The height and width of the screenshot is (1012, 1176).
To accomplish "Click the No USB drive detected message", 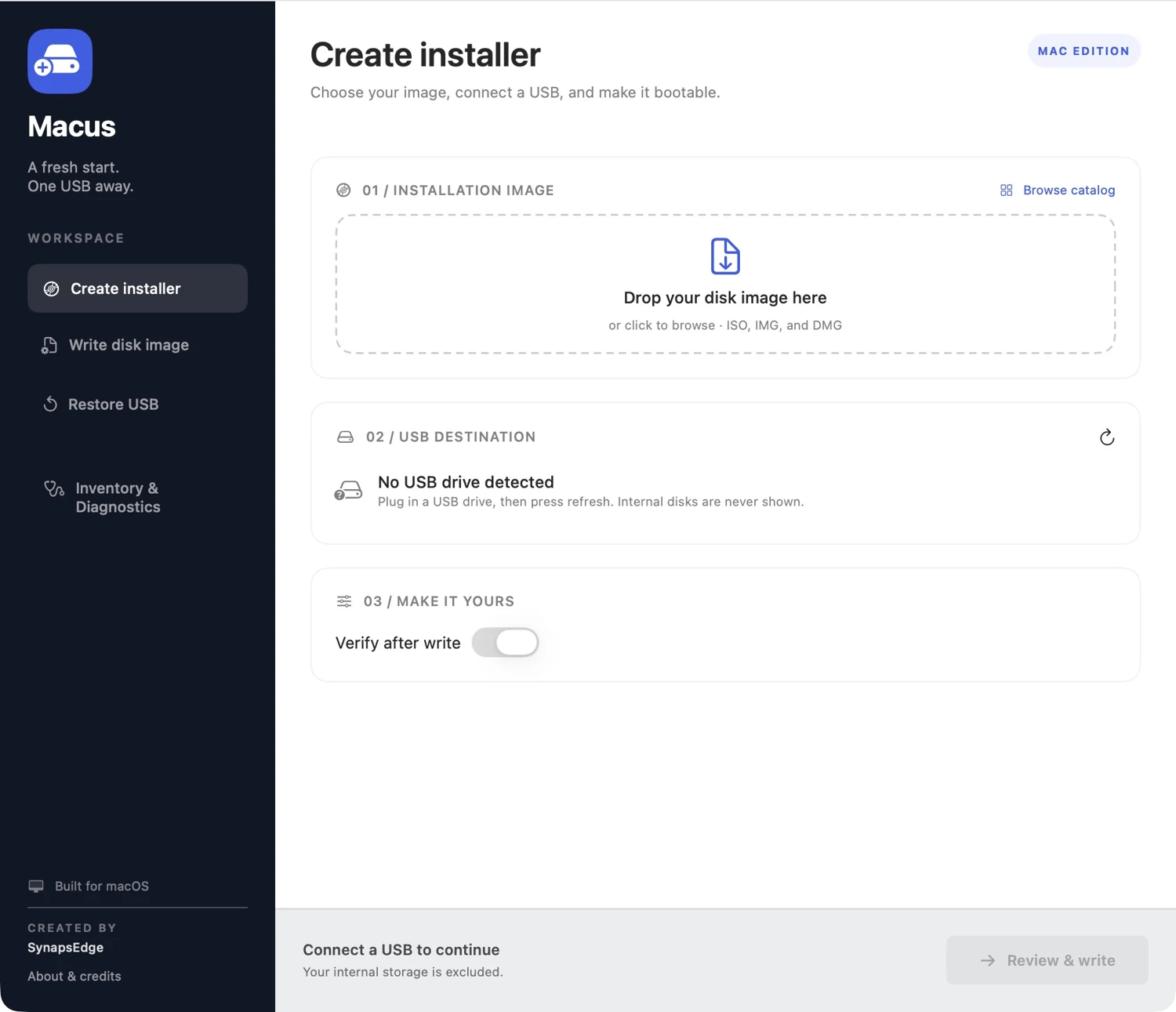I will pos(466,482).
